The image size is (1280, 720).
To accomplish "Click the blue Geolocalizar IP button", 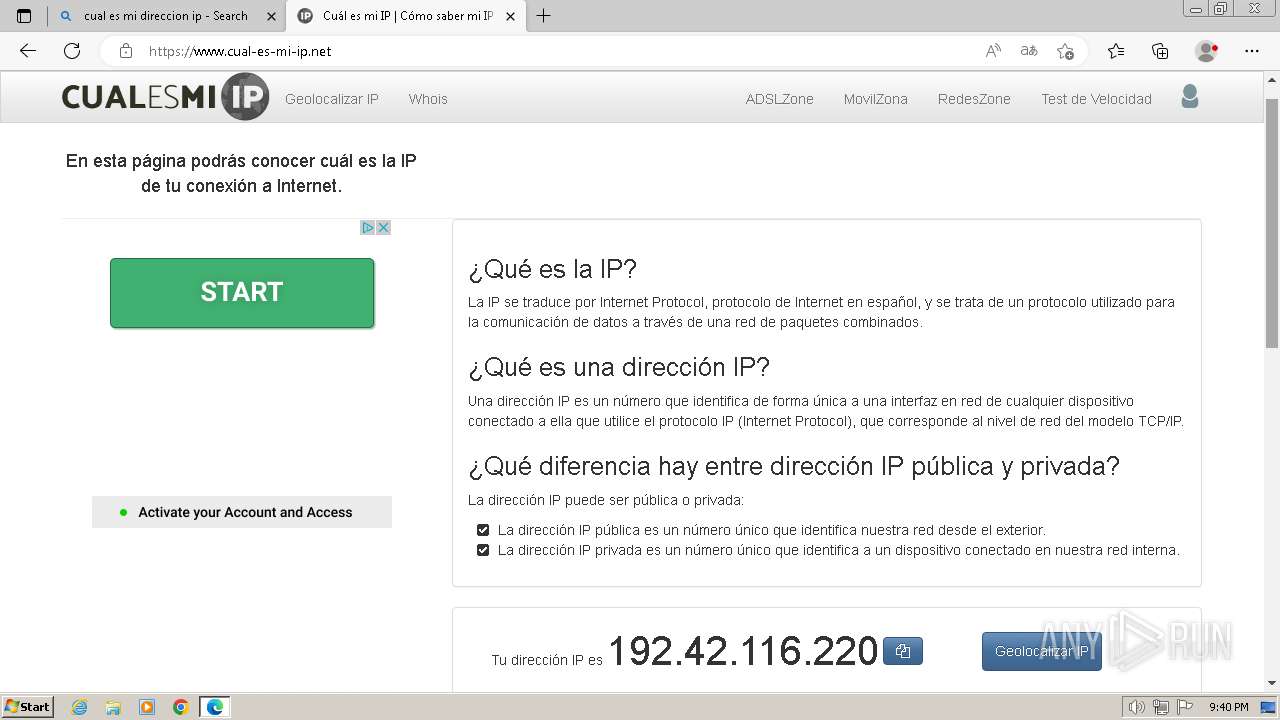I will [1042, 651].
